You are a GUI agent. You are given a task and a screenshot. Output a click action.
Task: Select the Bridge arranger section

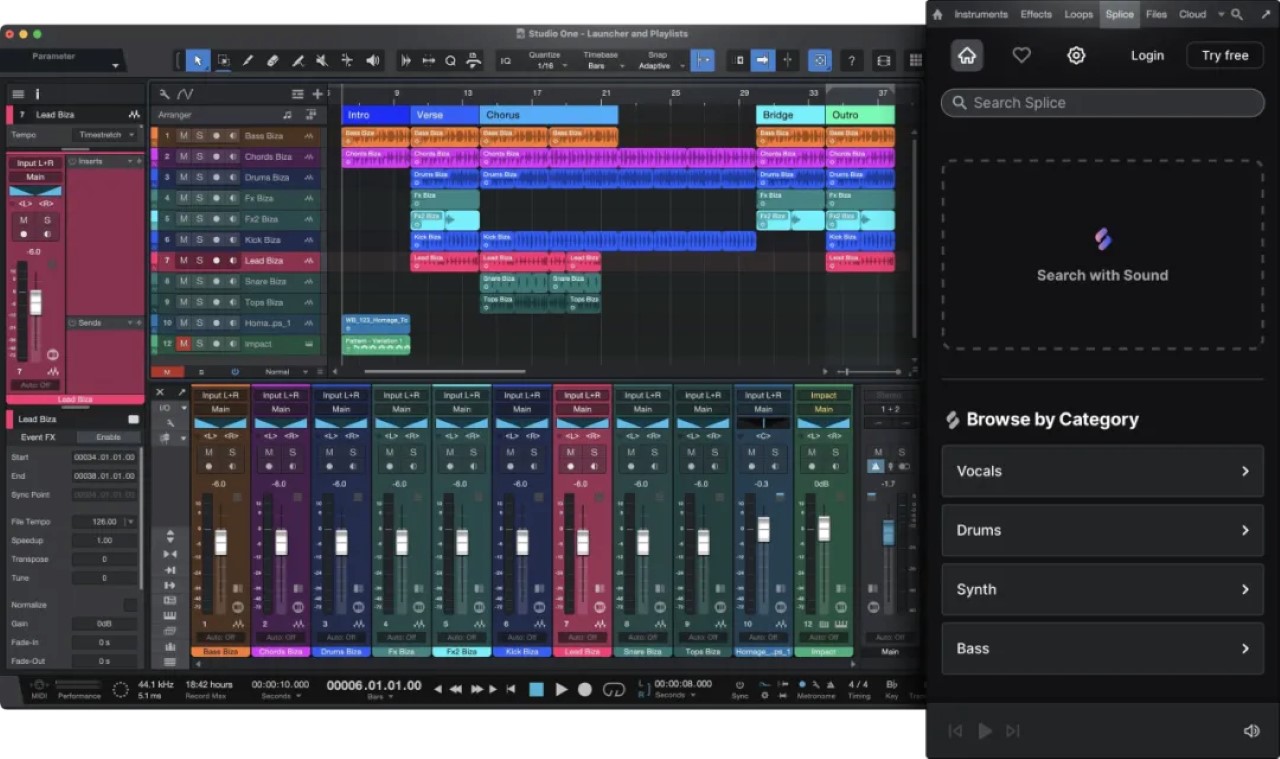coord(790,115)
